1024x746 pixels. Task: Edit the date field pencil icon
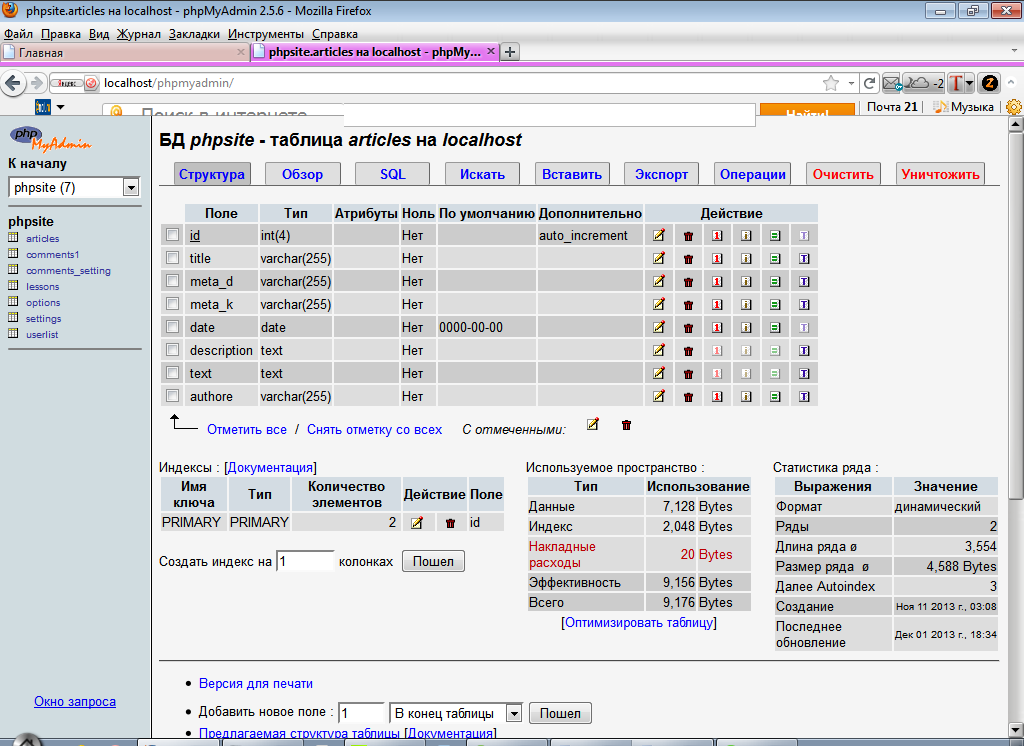tap(658, 327)
